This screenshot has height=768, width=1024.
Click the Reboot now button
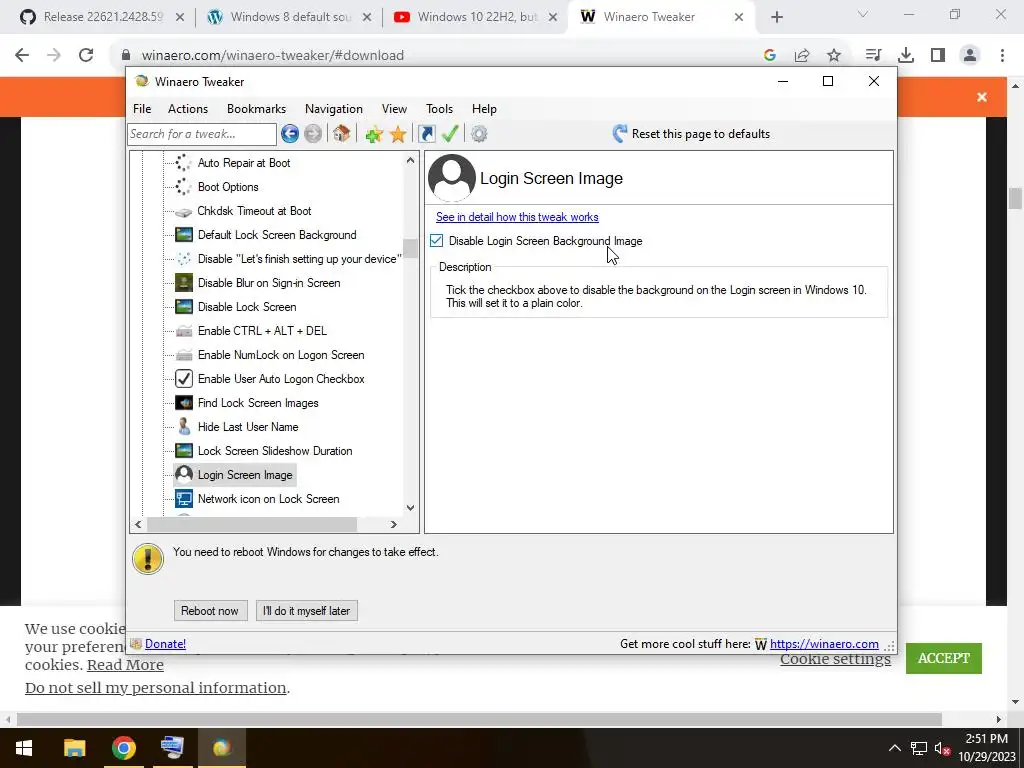pyautogui.click(x=210, y=611)
